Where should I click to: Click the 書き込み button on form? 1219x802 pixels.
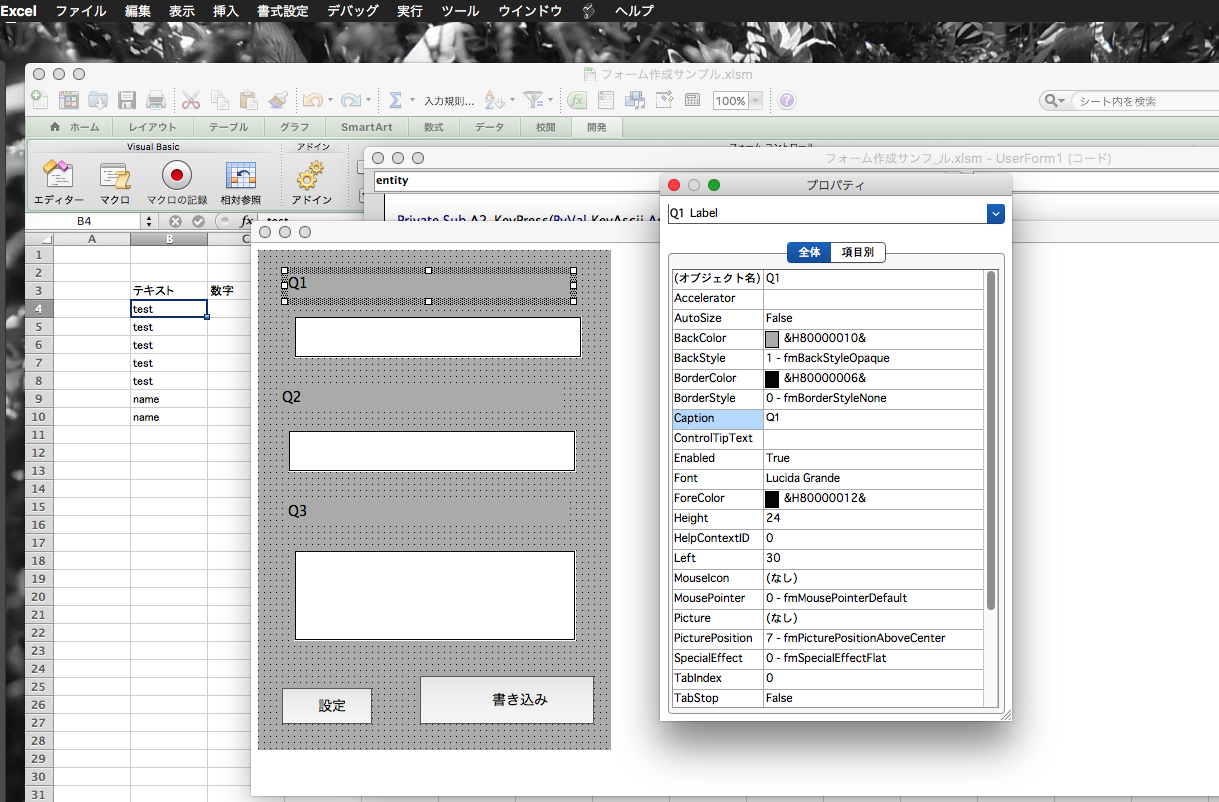click(507, 700)
